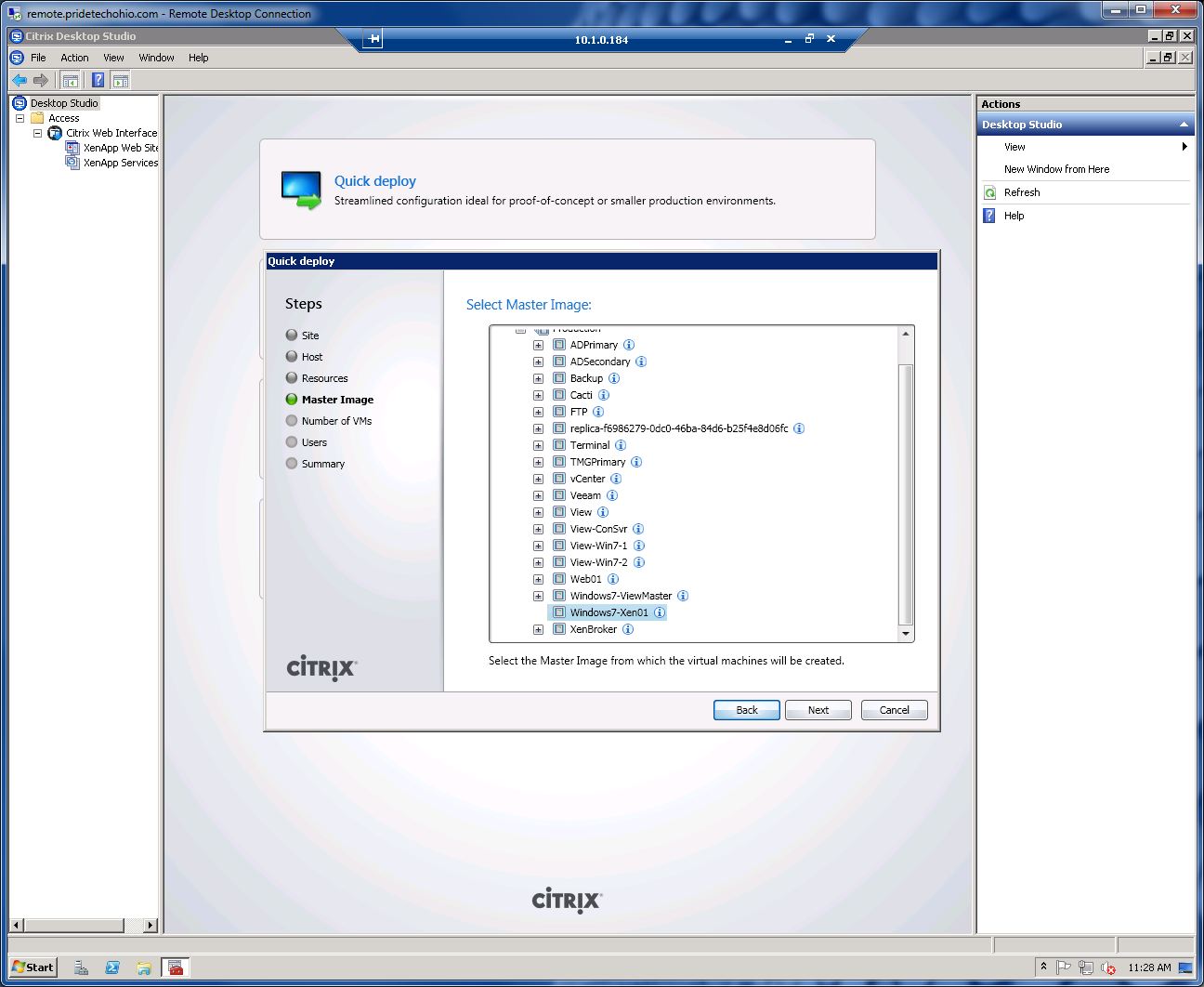
Task: Expand the ADPrimary tree node
Action: coord(538,345)
